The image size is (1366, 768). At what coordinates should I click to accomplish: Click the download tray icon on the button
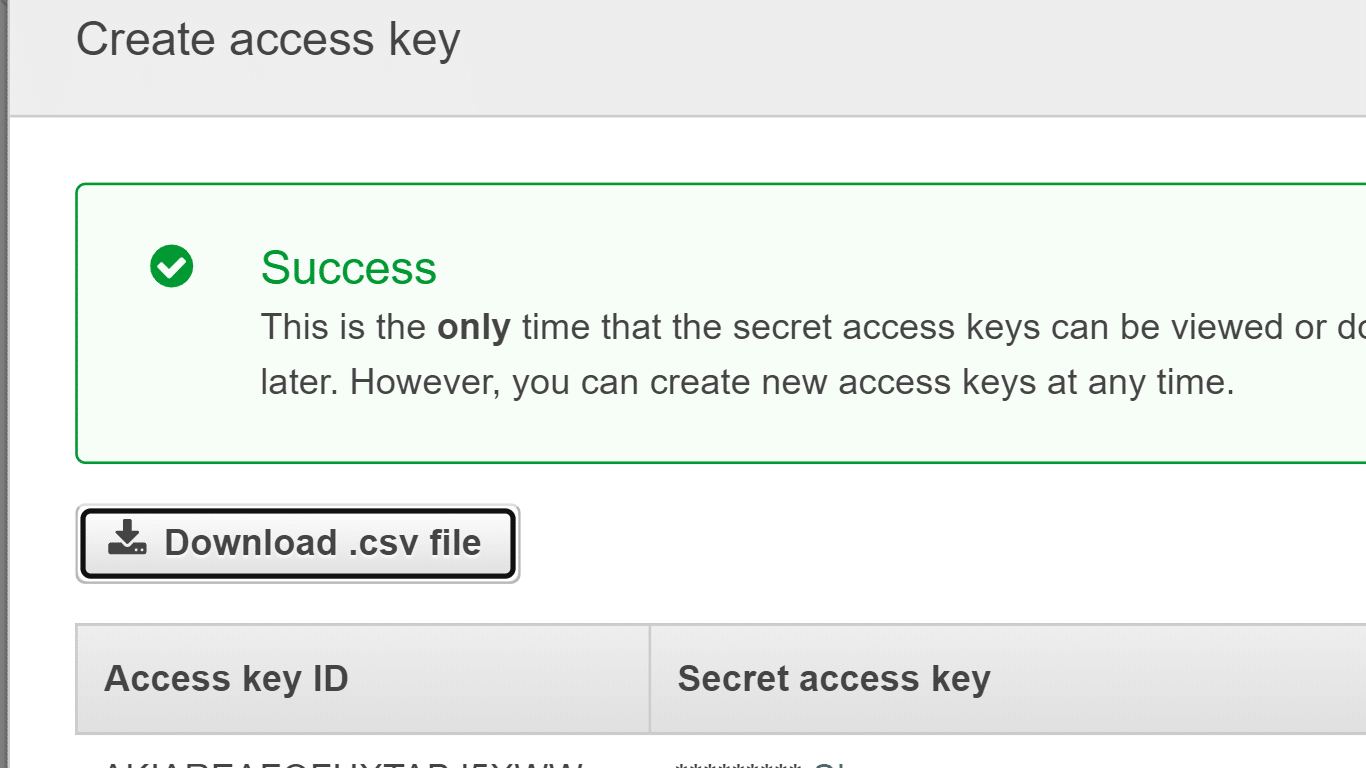[x=127, y=538]
